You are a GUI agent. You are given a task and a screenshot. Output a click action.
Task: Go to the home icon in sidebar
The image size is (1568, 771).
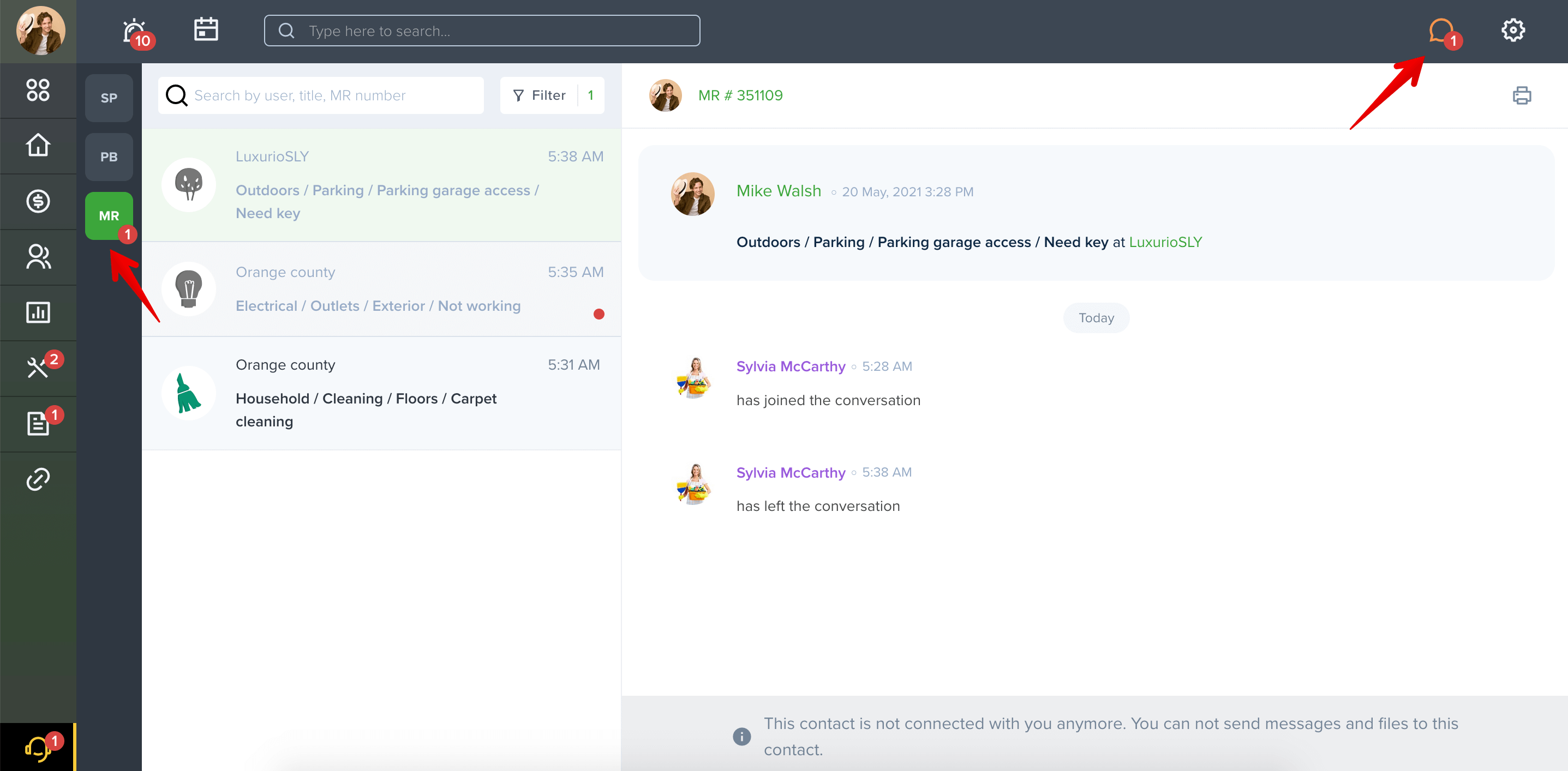click(x=38, y=145)
